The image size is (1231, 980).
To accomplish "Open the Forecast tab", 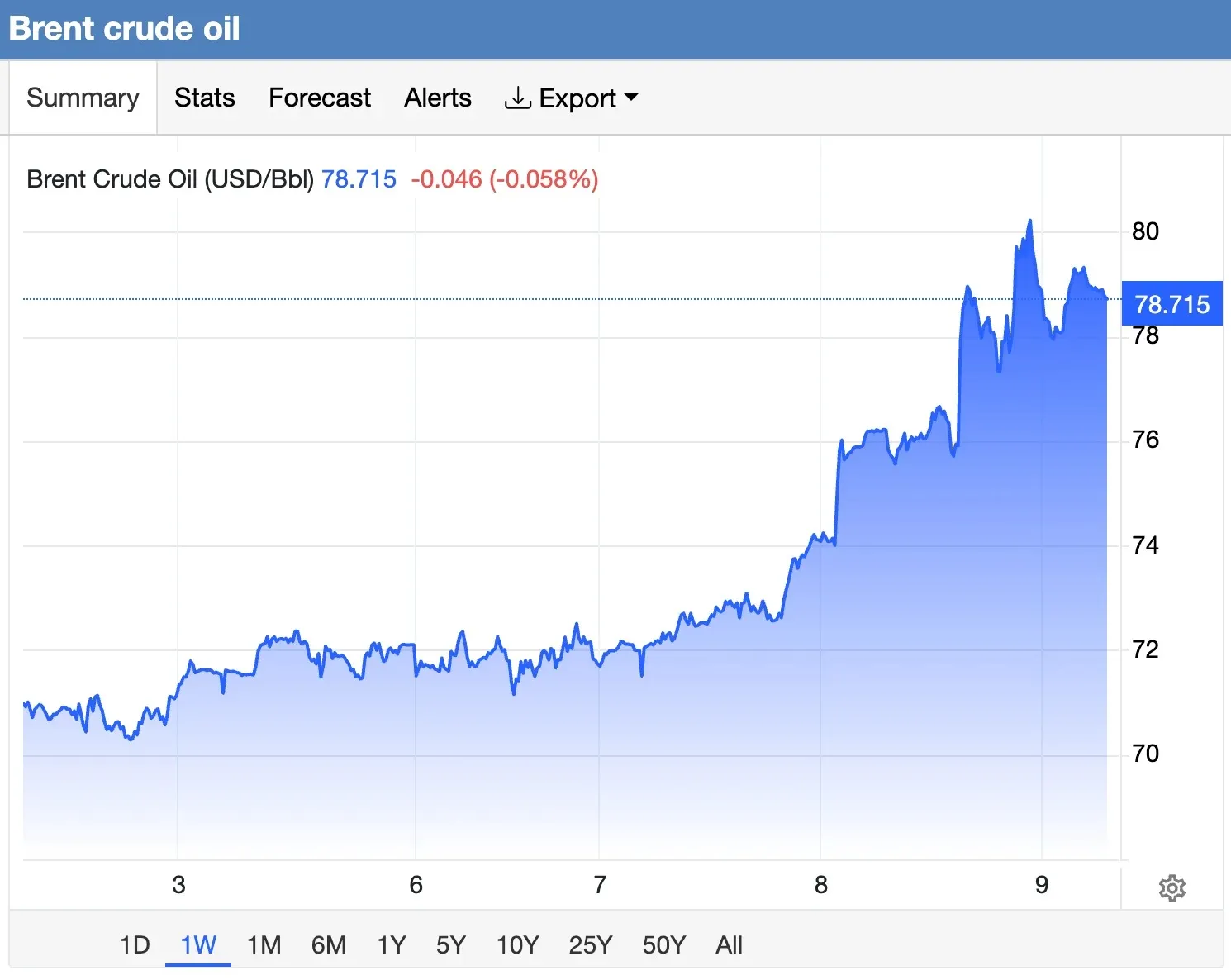I will 320,98.
